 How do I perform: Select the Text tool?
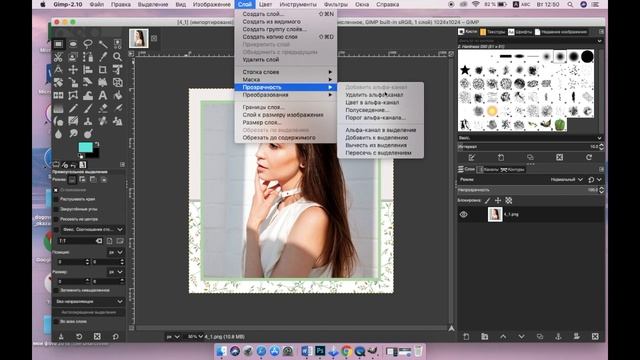pyautogui.click(x=102, y=96)
